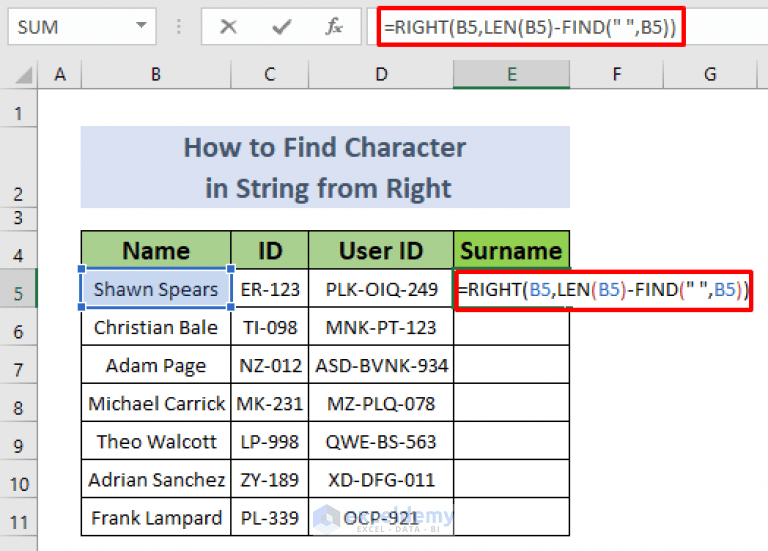The image size is (768, 551).
Task: Confirm the formula with checkmark icon
Action: pos(282,26)
